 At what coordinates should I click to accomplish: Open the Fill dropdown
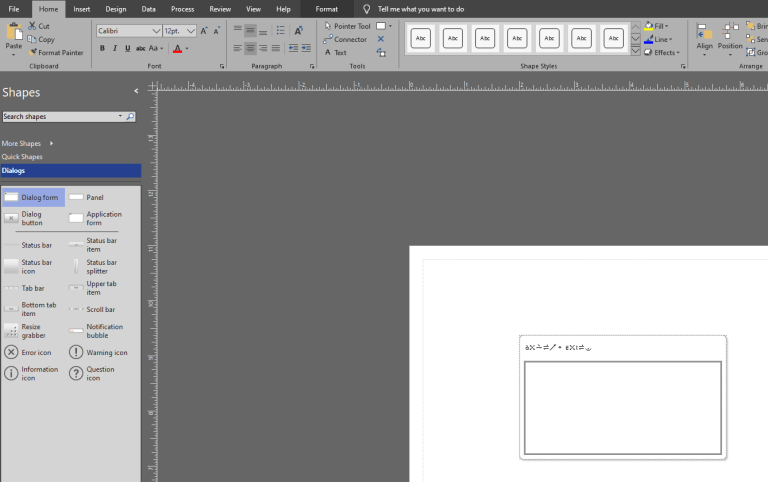656,26
